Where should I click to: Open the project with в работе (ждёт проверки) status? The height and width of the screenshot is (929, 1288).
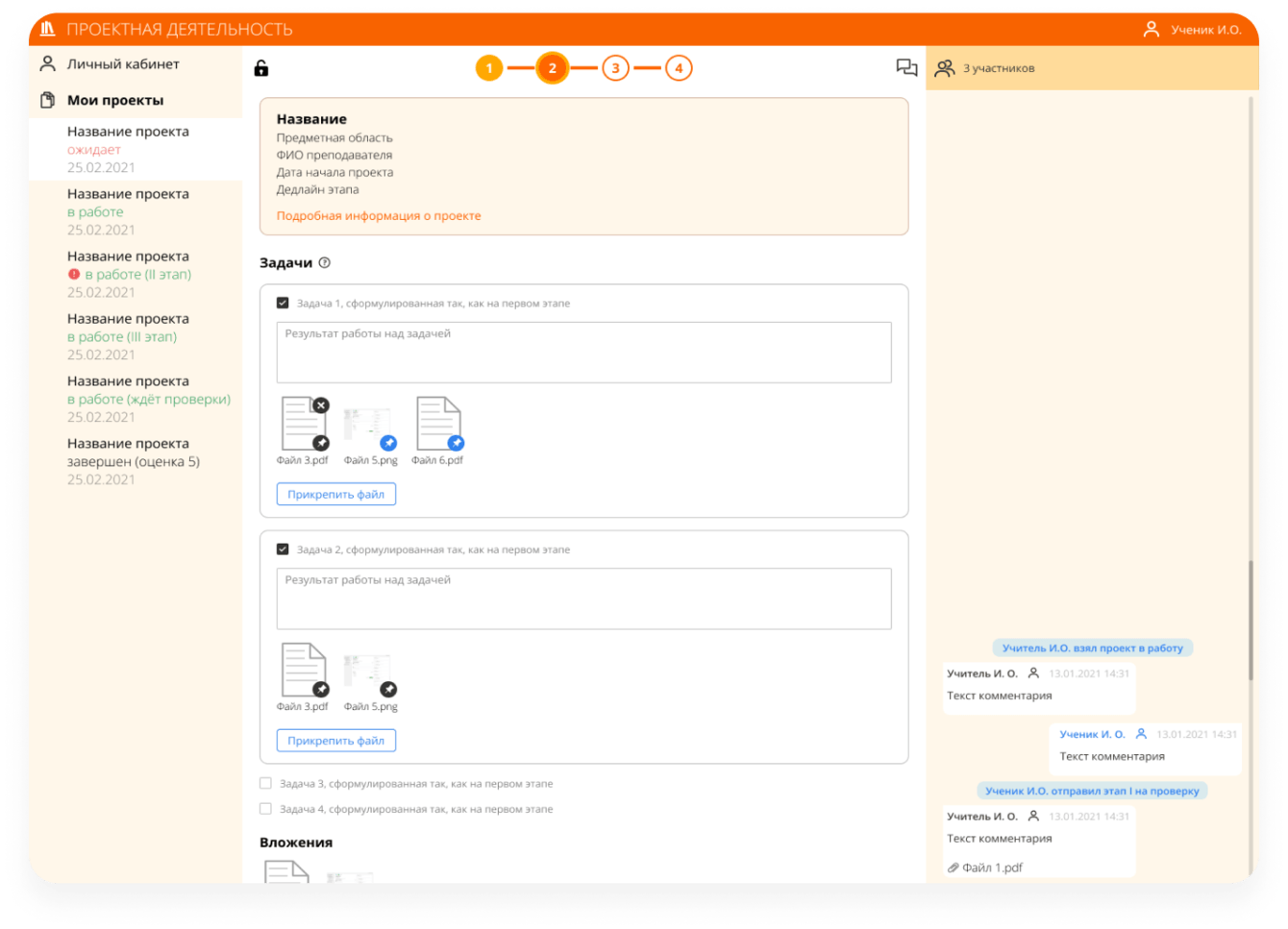point(136,399)
